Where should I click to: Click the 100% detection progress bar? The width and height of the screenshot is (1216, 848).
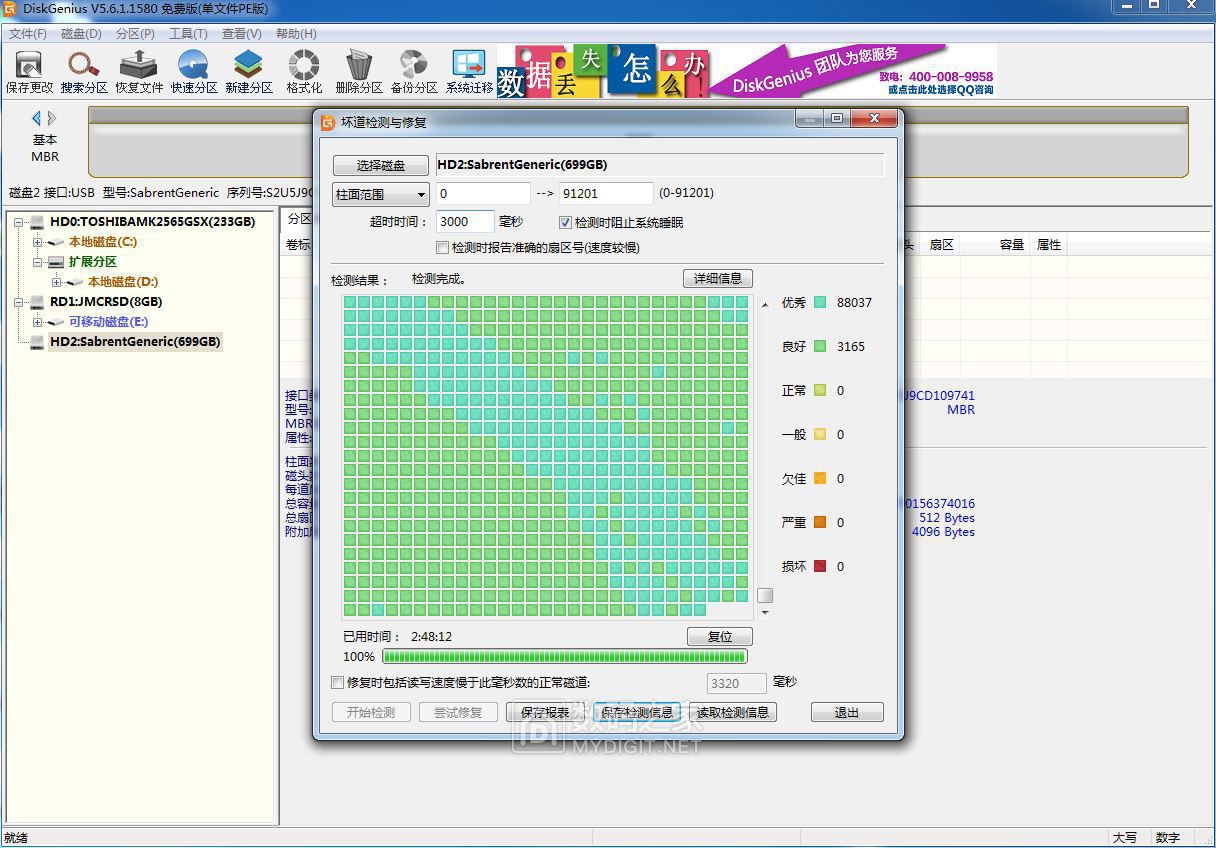pos(564,657)
